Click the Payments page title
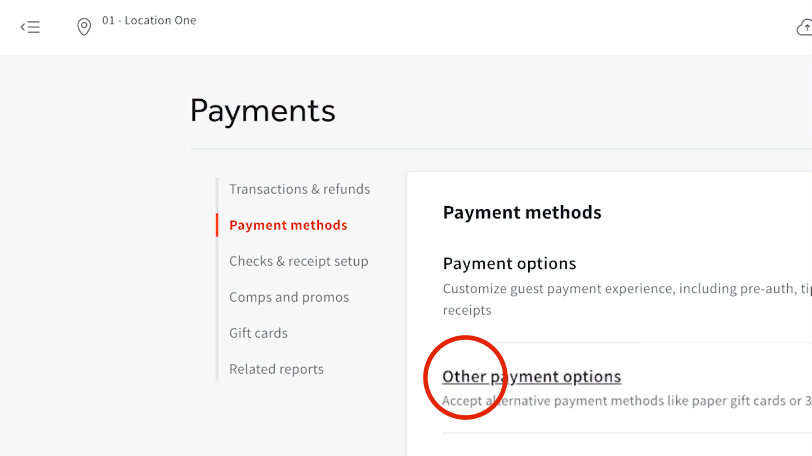The width and height of the screenshot is (812, 456). 262,110
